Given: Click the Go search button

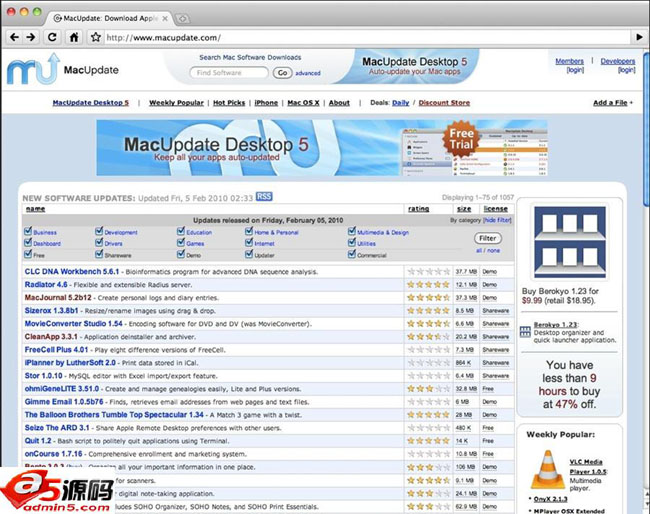Looking at the screenshot, I should 282,73.
